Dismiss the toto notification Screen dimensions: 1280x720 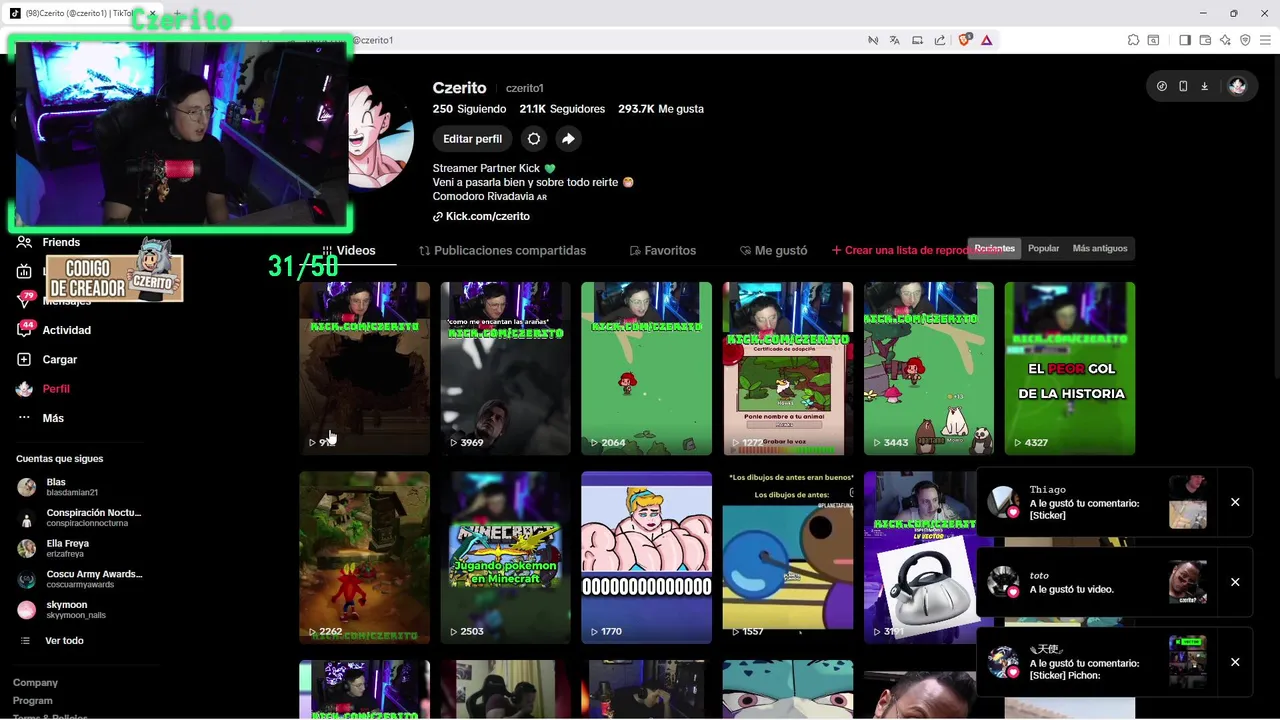click(1235, 582)
